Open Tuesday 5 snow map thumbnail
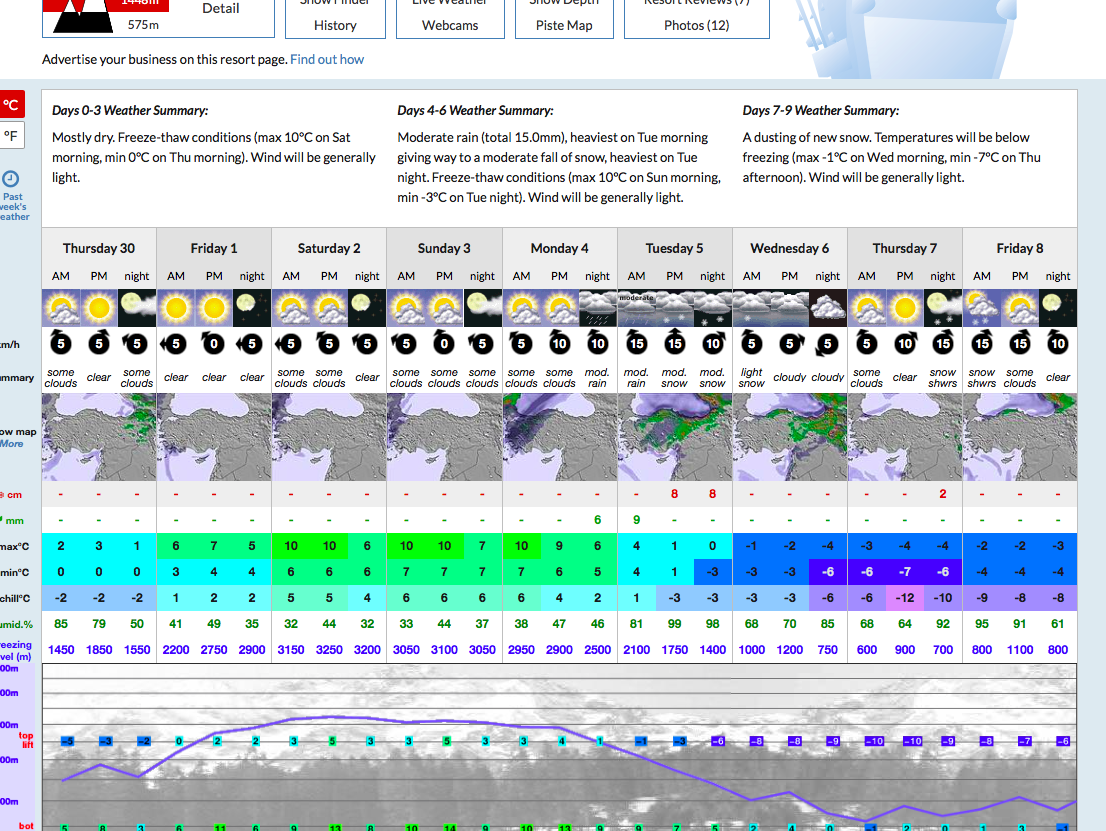The image size is (1106, 831). point(675,437)
